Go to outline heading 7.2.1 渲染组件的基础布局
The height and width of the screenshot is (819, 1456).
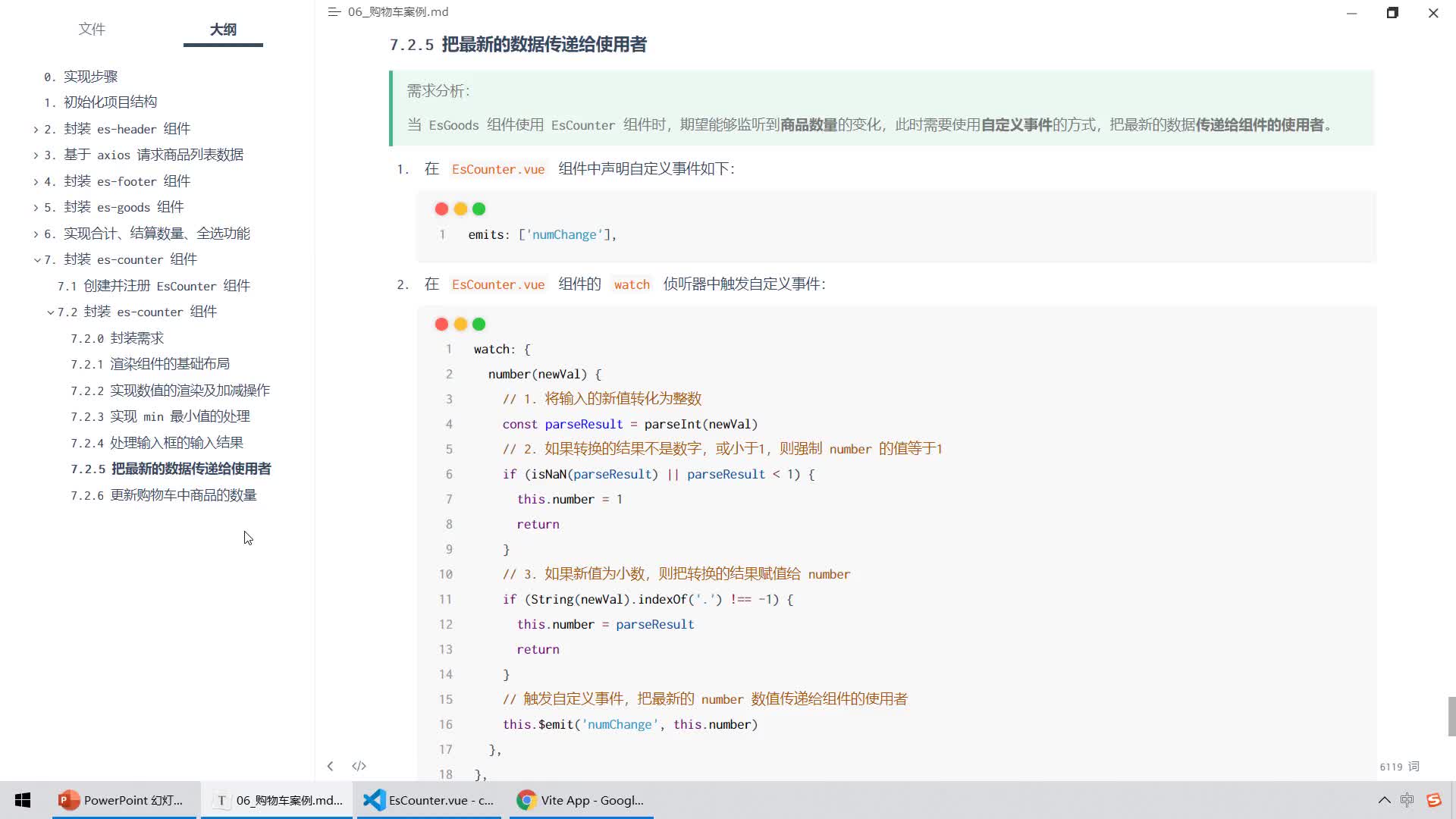tap(150, 364)
